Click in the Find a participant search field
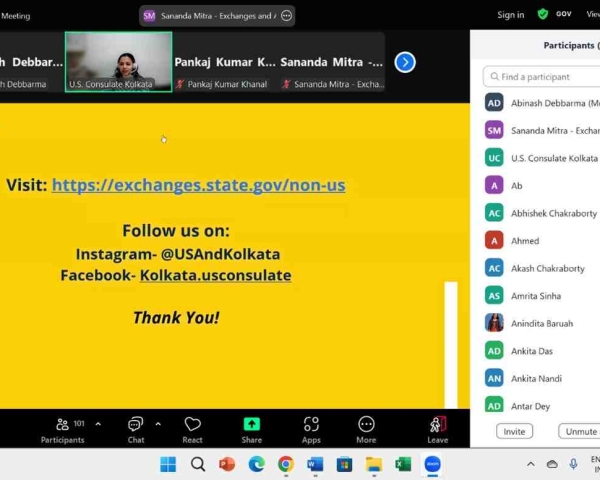This screenshot has height=480, width=600. [x=545, y=77]
